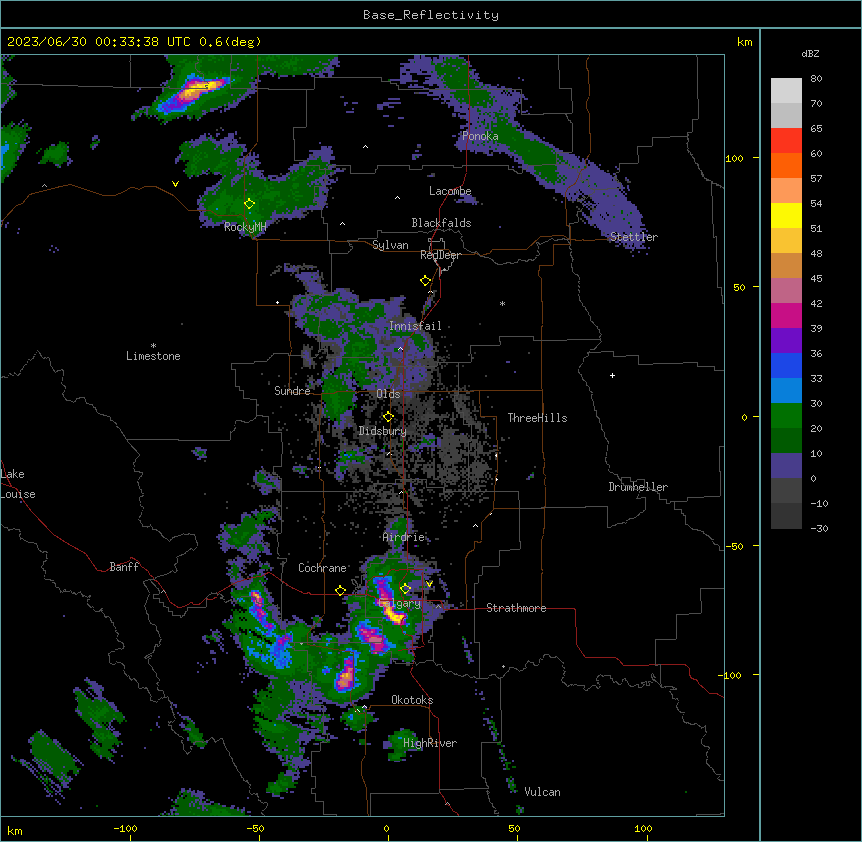Click the Calgary city label
The width and height of the screenshot is (862, 842).
click(x=400, y=603)
